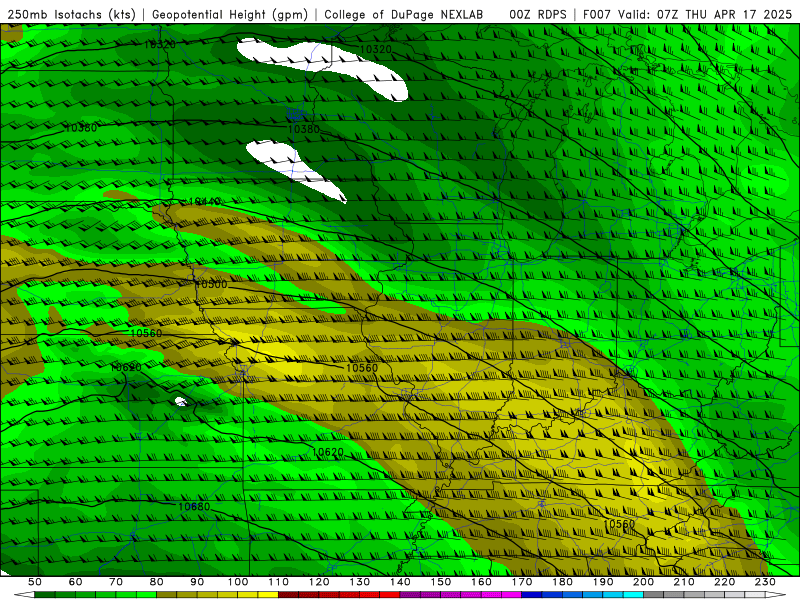Click the legend value 120

tap(319, 582)
